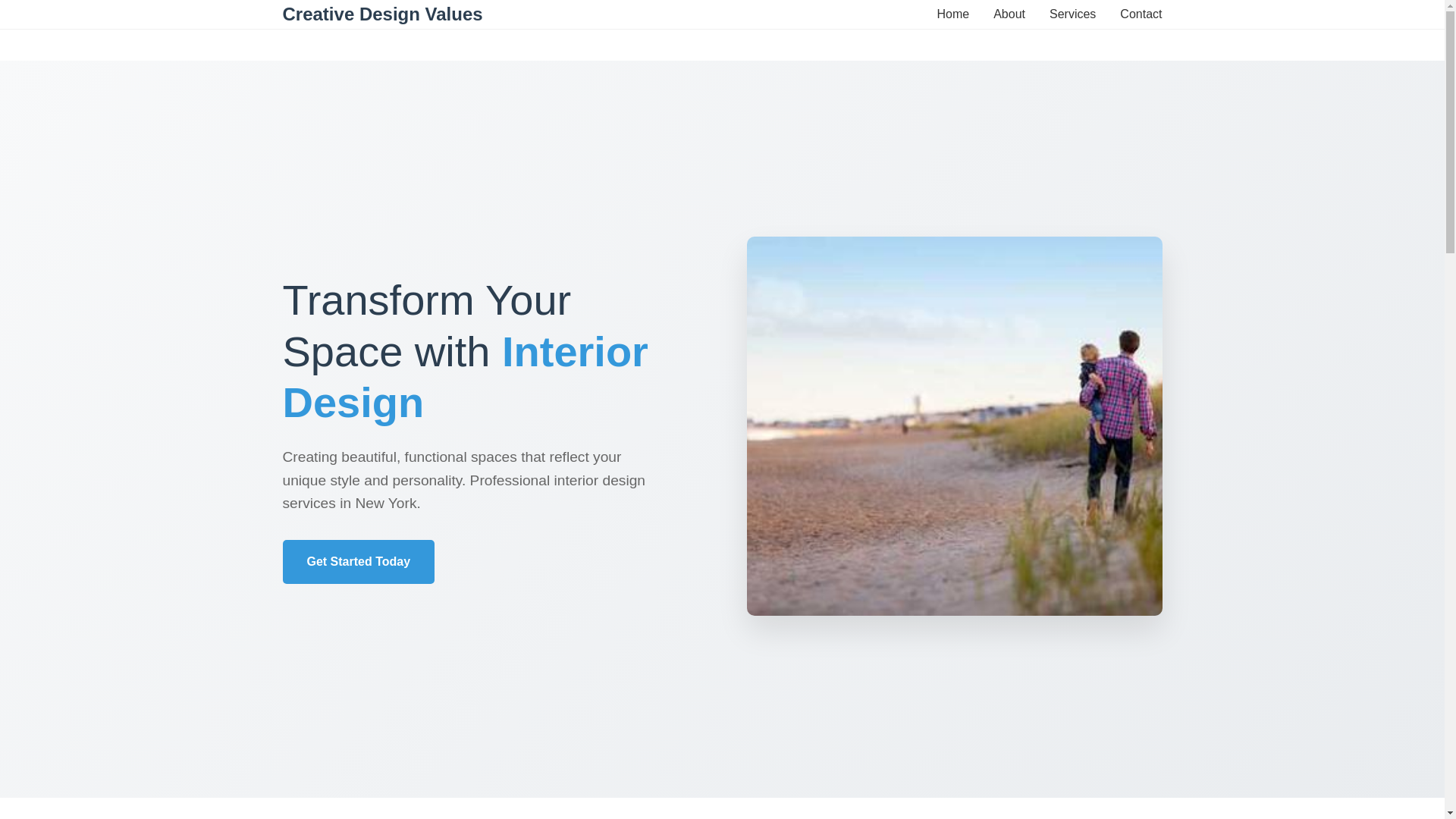
Task: Navigate to the Contact page
Action: pyautogui.click(x=1141, y=14)
